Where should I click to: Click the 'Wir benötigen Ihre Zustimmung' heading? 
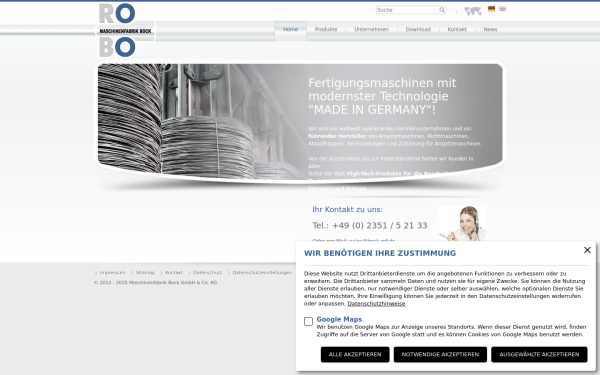click(380, 253)
